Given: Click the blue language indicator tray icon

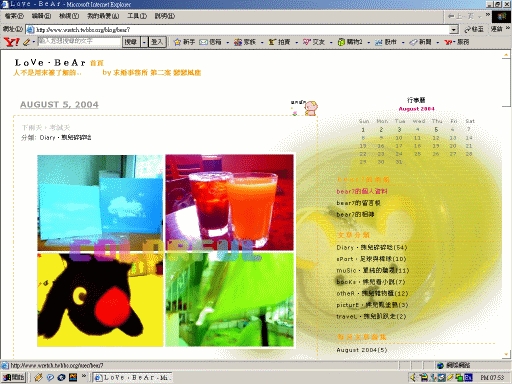Looking at the screenshot, I should pyautogui.click(x=468, y=377).
